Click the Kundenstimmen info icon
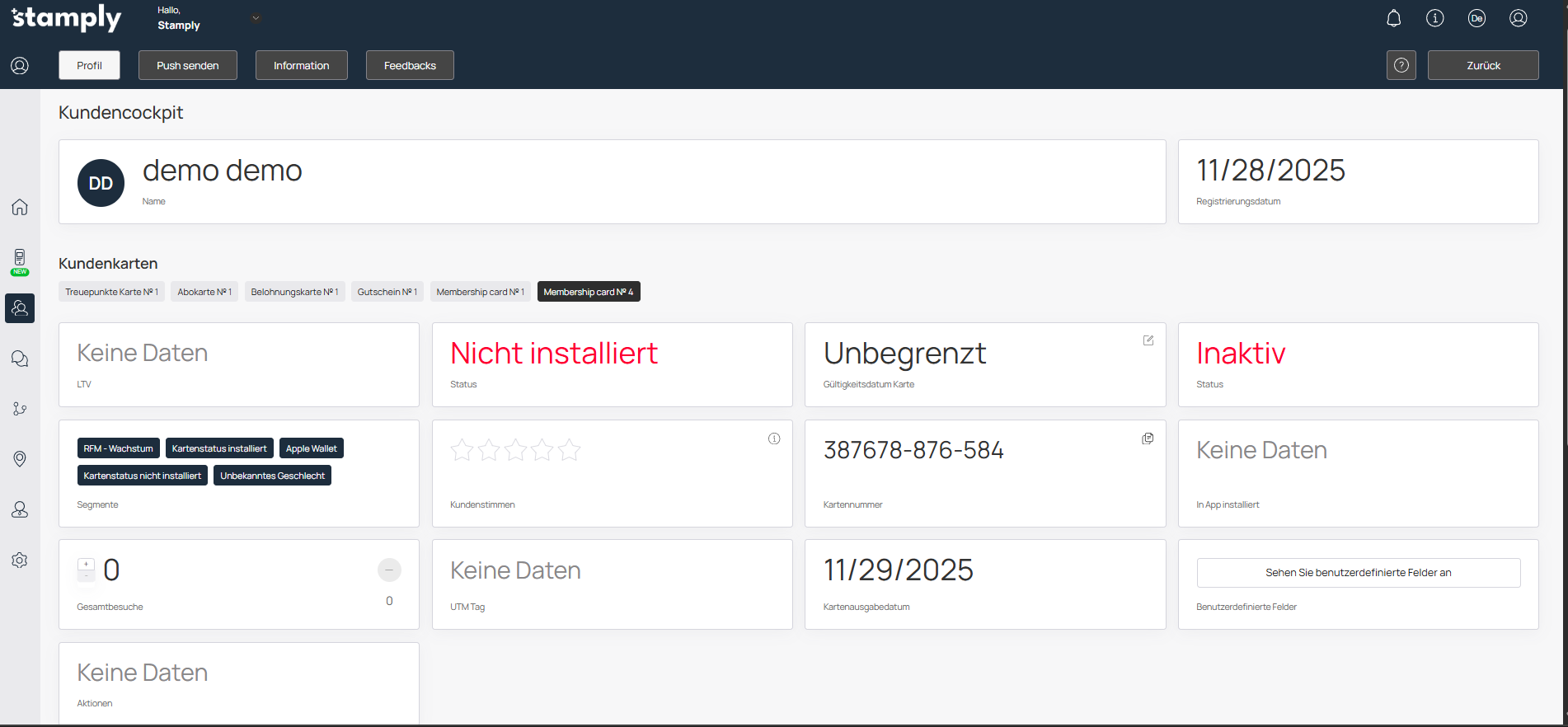 click(774, 439)
